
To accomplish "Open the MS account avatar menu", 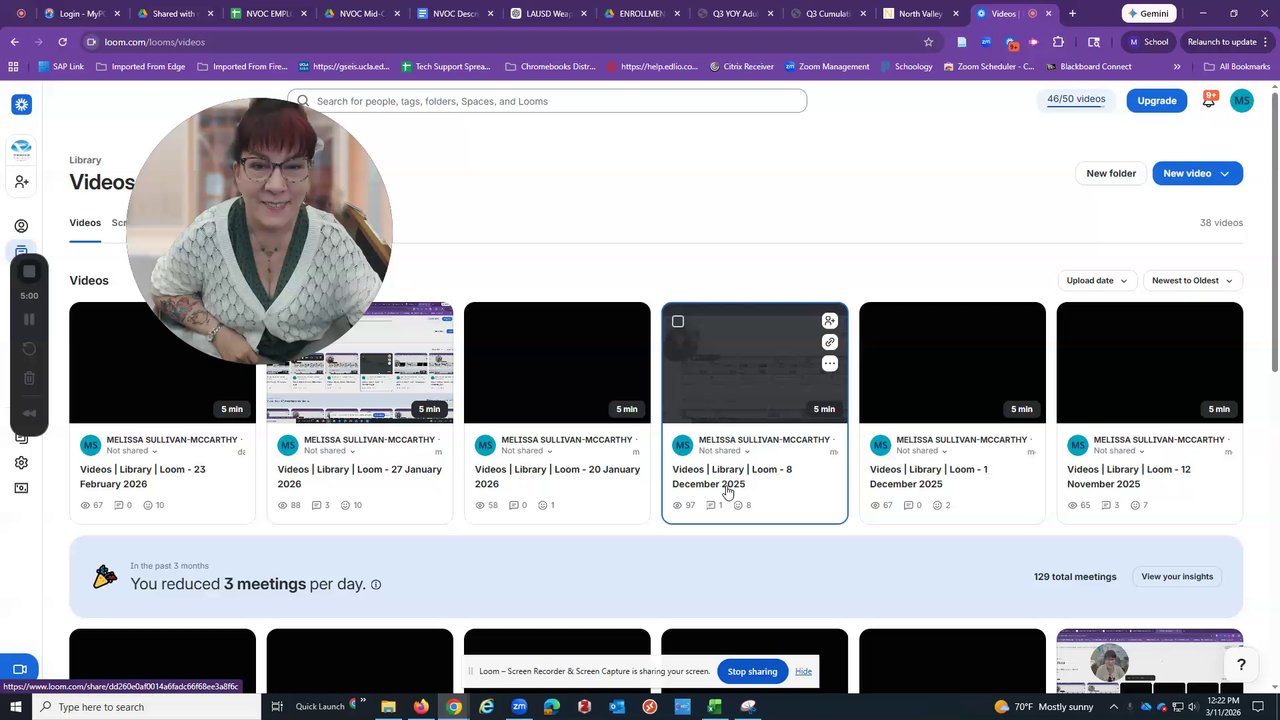I will coord(1241,100).
